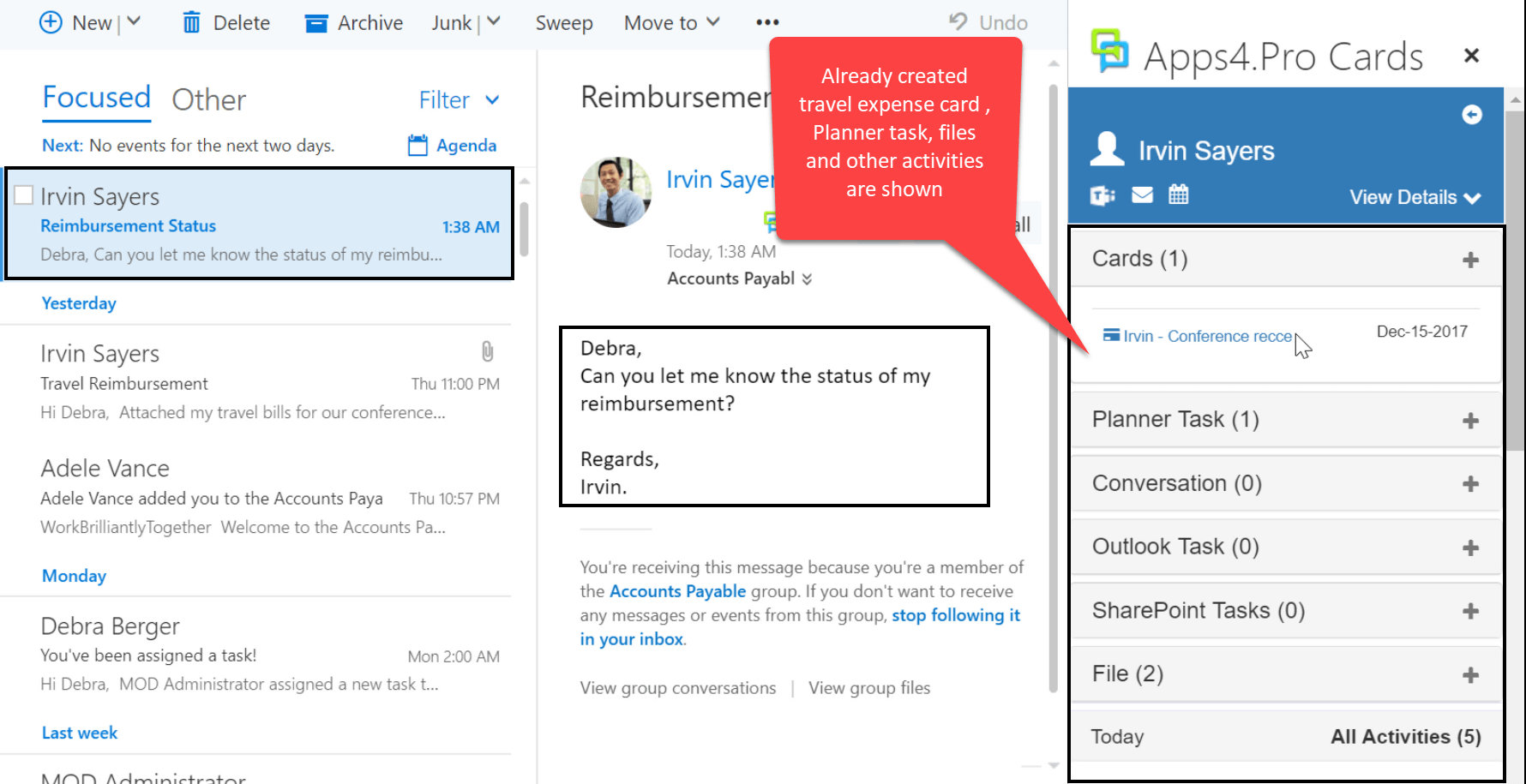Screen dimensions: 1526x784
Task: Click the envelope mail icon in the contact header
Action: click(x=1142, y=195)
